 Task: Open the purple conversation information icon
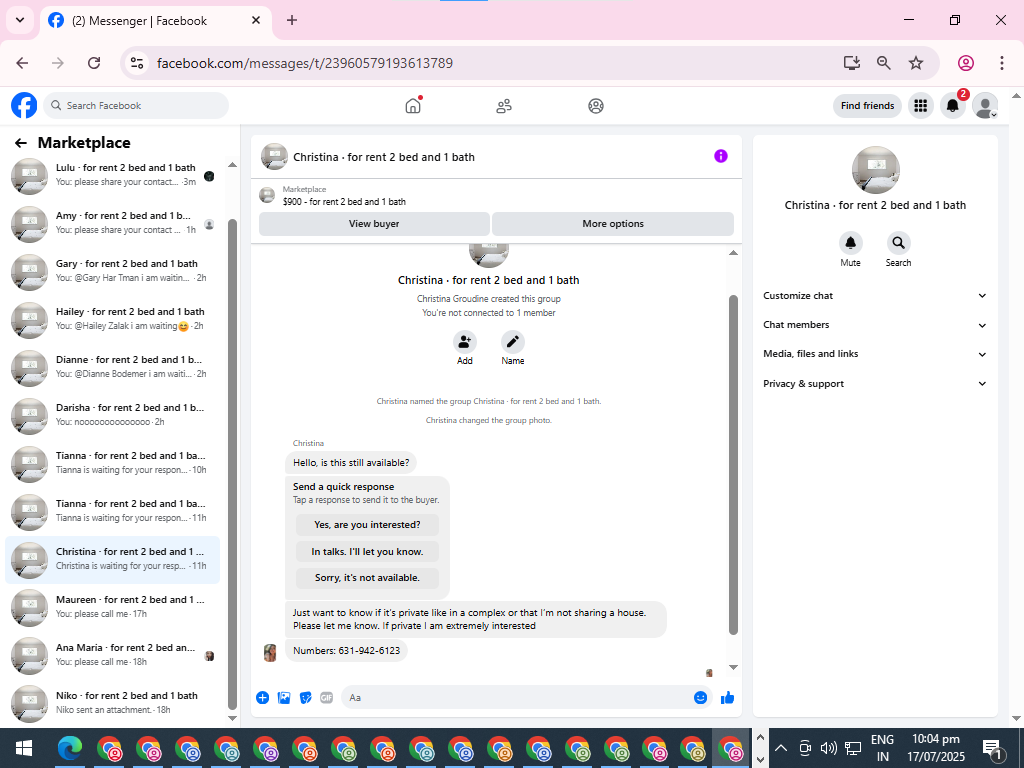(x=720, y=156)
